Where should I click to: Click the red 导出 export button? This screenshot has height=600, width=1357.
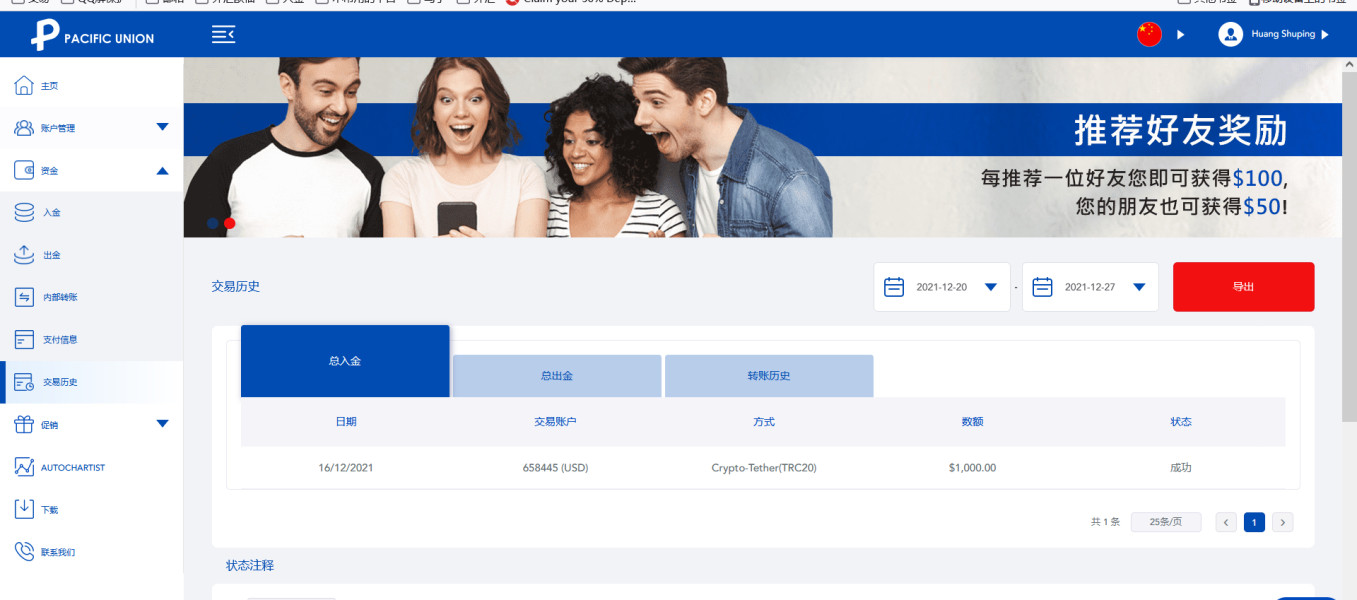pos(1243,287)
